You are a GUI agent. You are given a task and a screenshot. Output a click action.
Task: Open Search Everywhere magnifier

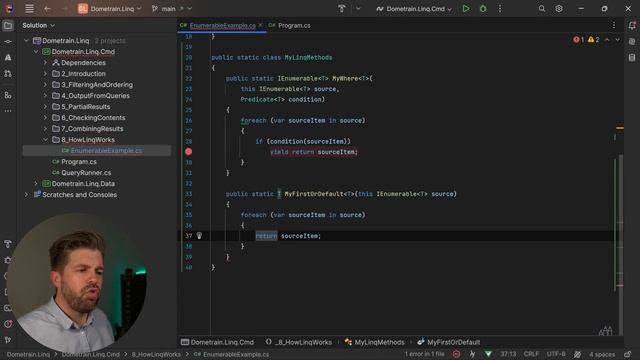[x=542, y=9]
